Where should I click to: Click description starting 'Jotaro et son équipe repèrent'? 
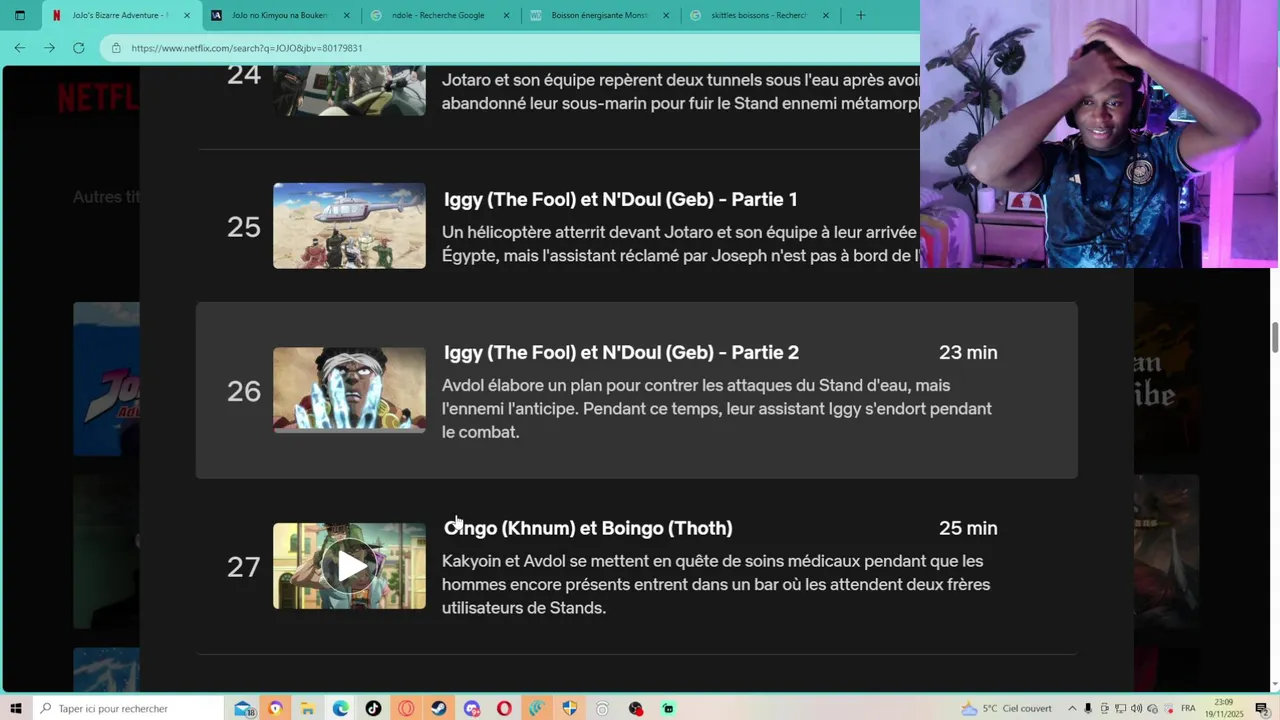680,92
